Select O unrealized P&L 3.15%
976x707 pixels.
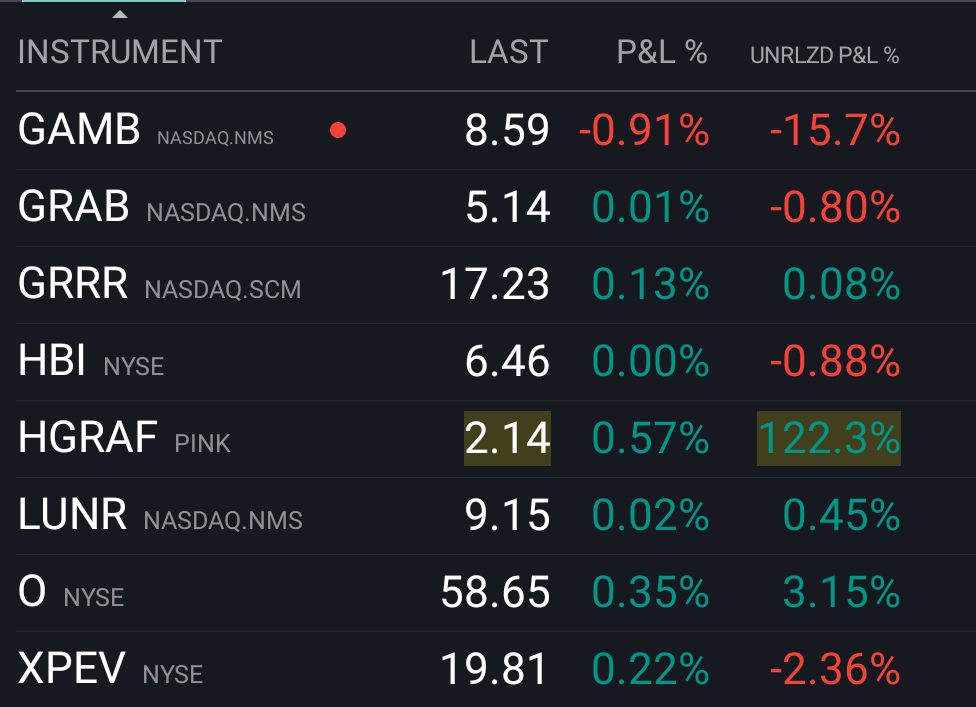click(x=842, y=593)
